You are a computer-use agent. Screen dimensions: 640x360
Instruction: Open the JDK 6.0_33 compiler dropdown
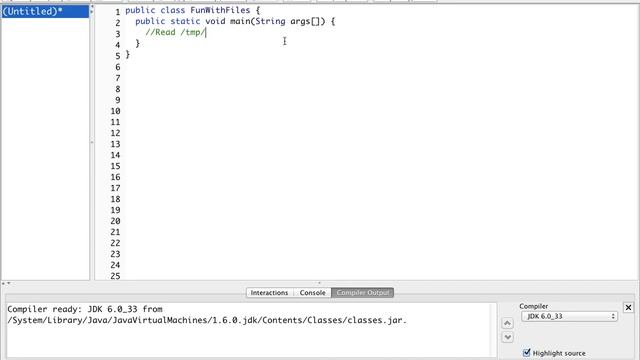(569, 316)
